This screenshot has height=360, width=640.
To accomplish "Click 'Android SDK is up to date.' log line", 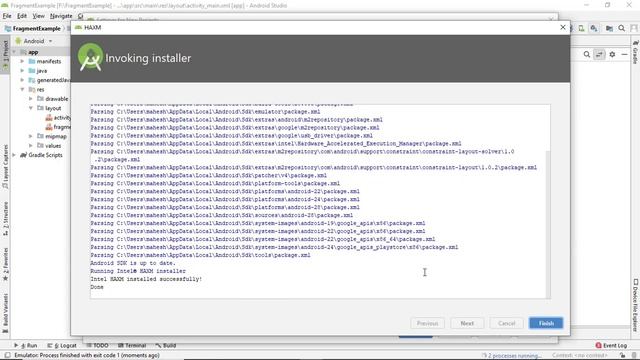I will coord(133,263).
